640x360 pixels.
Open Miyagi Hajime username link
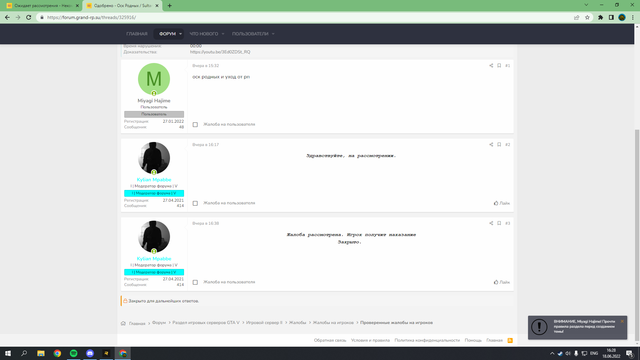click(x=154, y=100)
